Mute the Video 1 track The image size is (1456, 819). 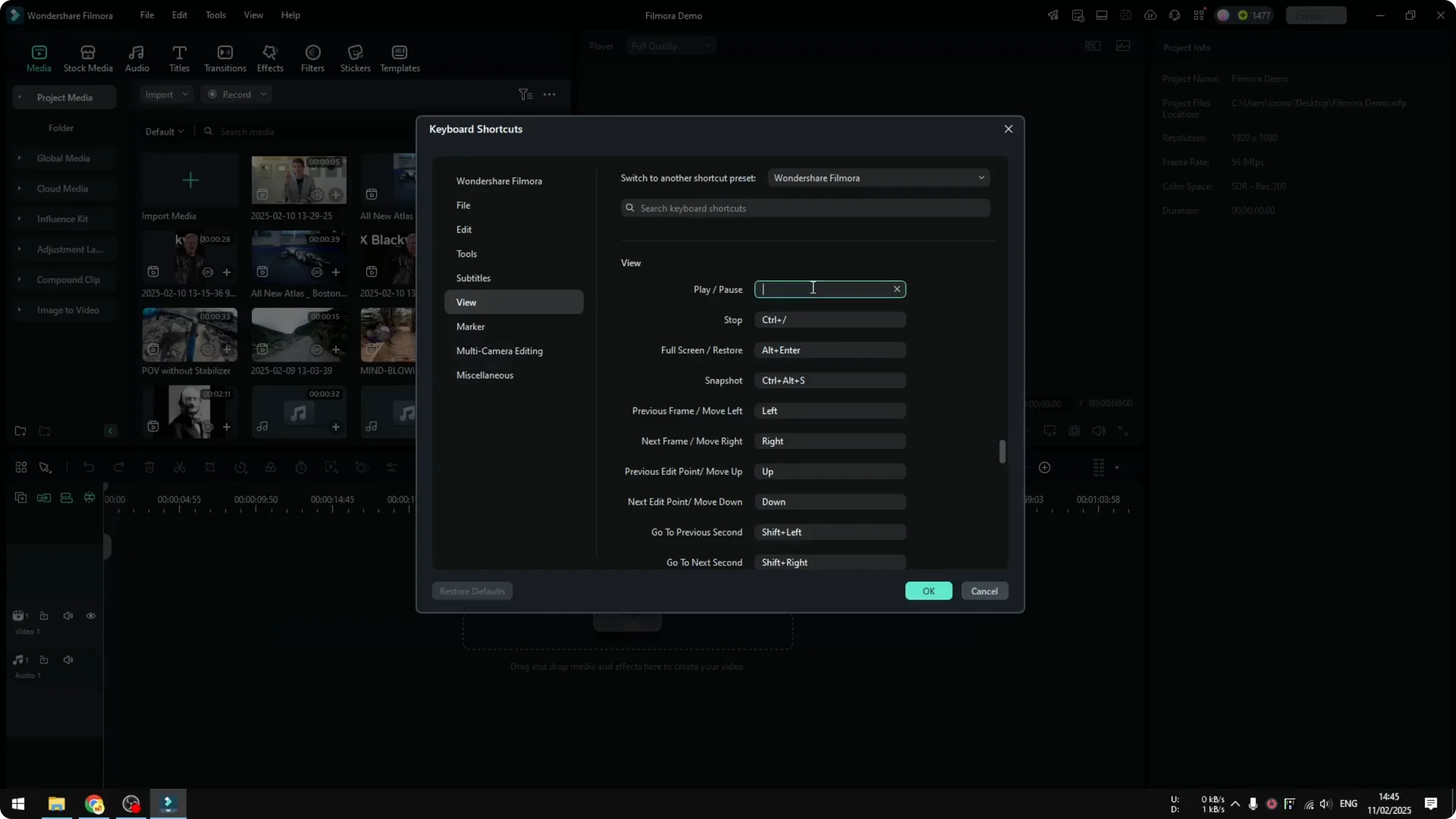tap(68, 616)
